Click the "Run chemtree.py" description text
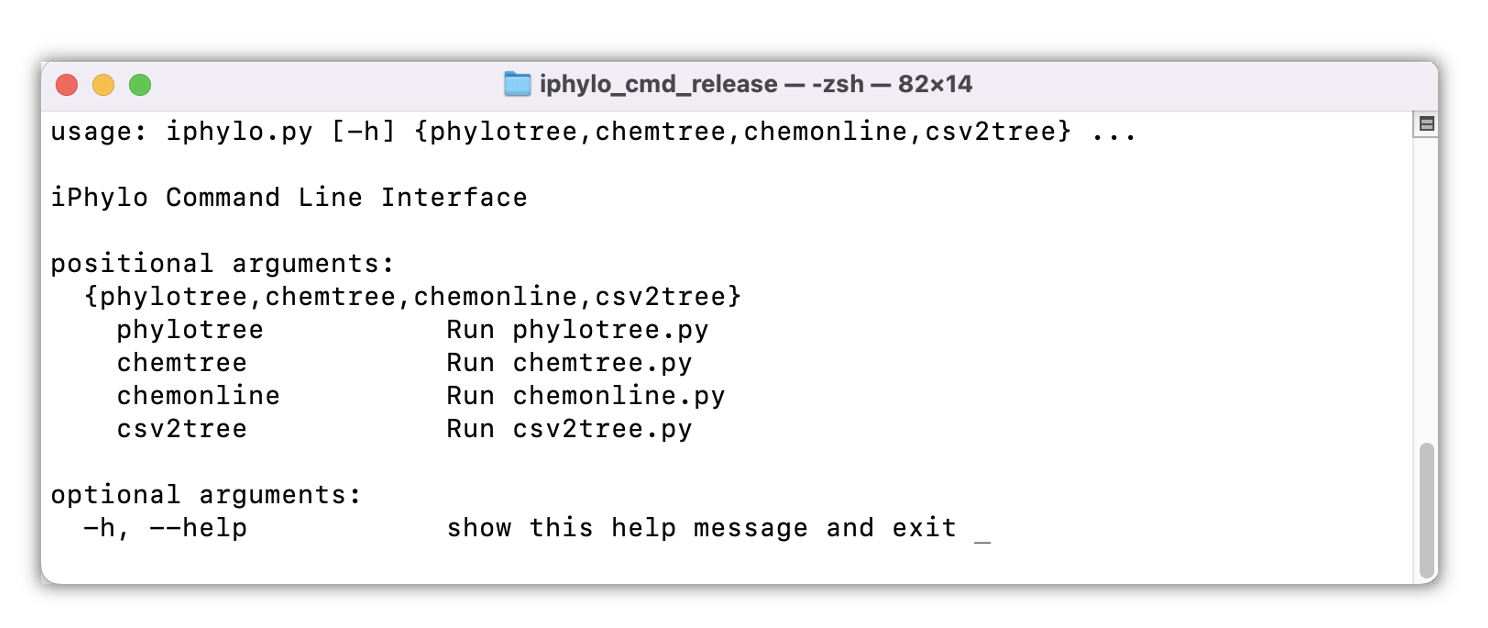The width and height of the screenshot is (1488, 628). coord(569,363)
